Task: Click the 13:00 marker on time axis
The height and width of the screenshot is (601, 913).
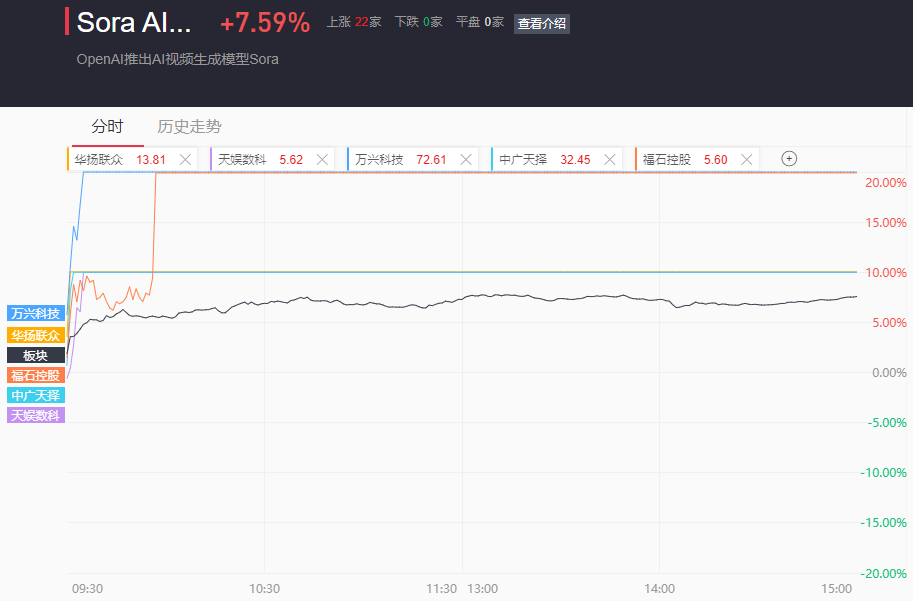Action: pos(483,589)
